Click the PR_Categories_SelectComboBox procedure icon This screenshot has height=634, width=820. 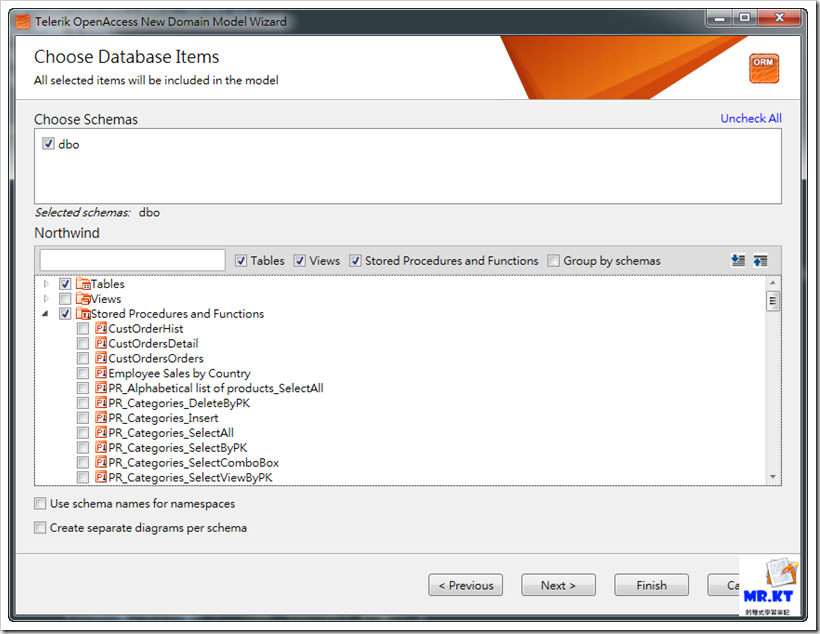[x=101, y=462]
